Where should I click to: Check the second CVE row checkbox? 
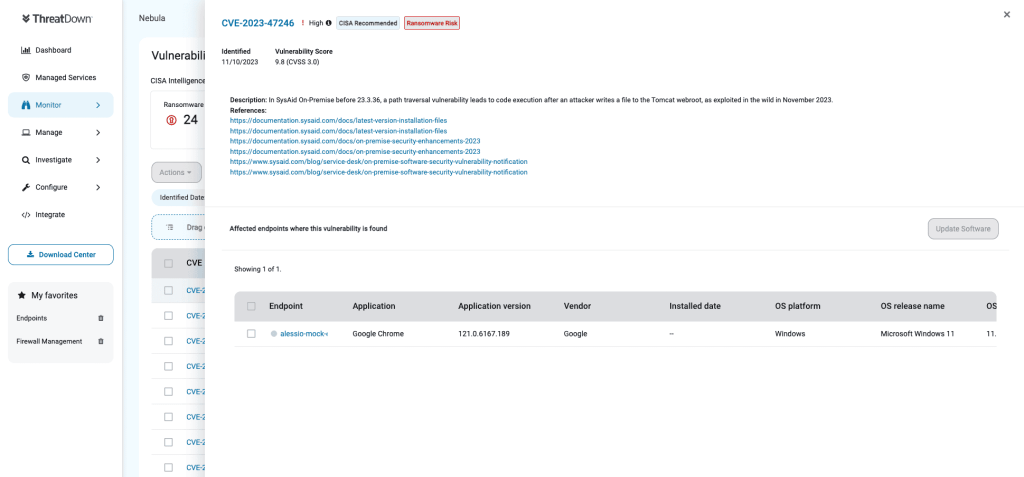(168, 316)
